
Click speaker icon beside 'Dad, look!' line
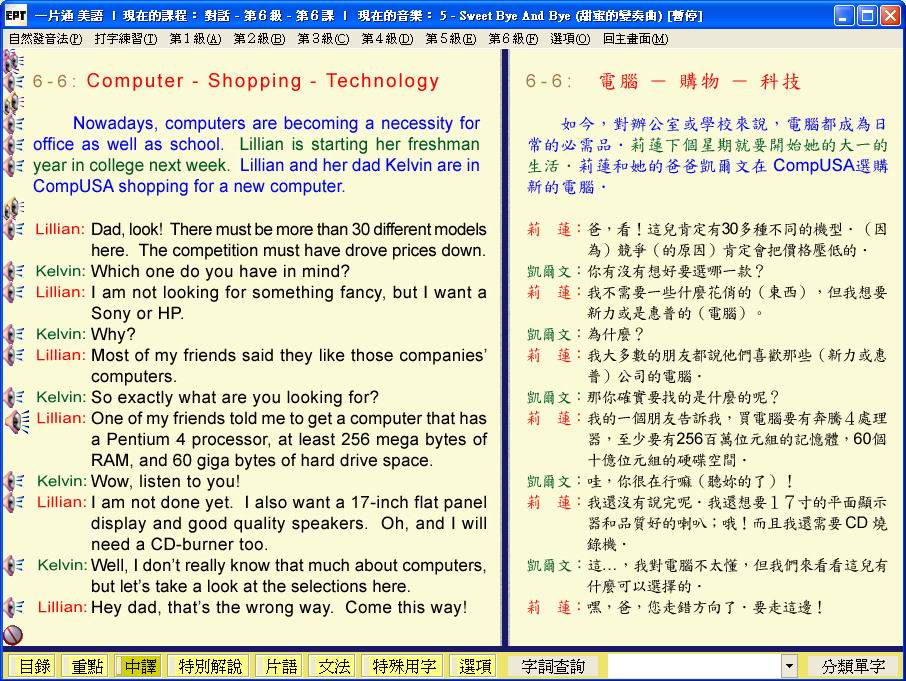pyautogui.click(x=14, y=229)
